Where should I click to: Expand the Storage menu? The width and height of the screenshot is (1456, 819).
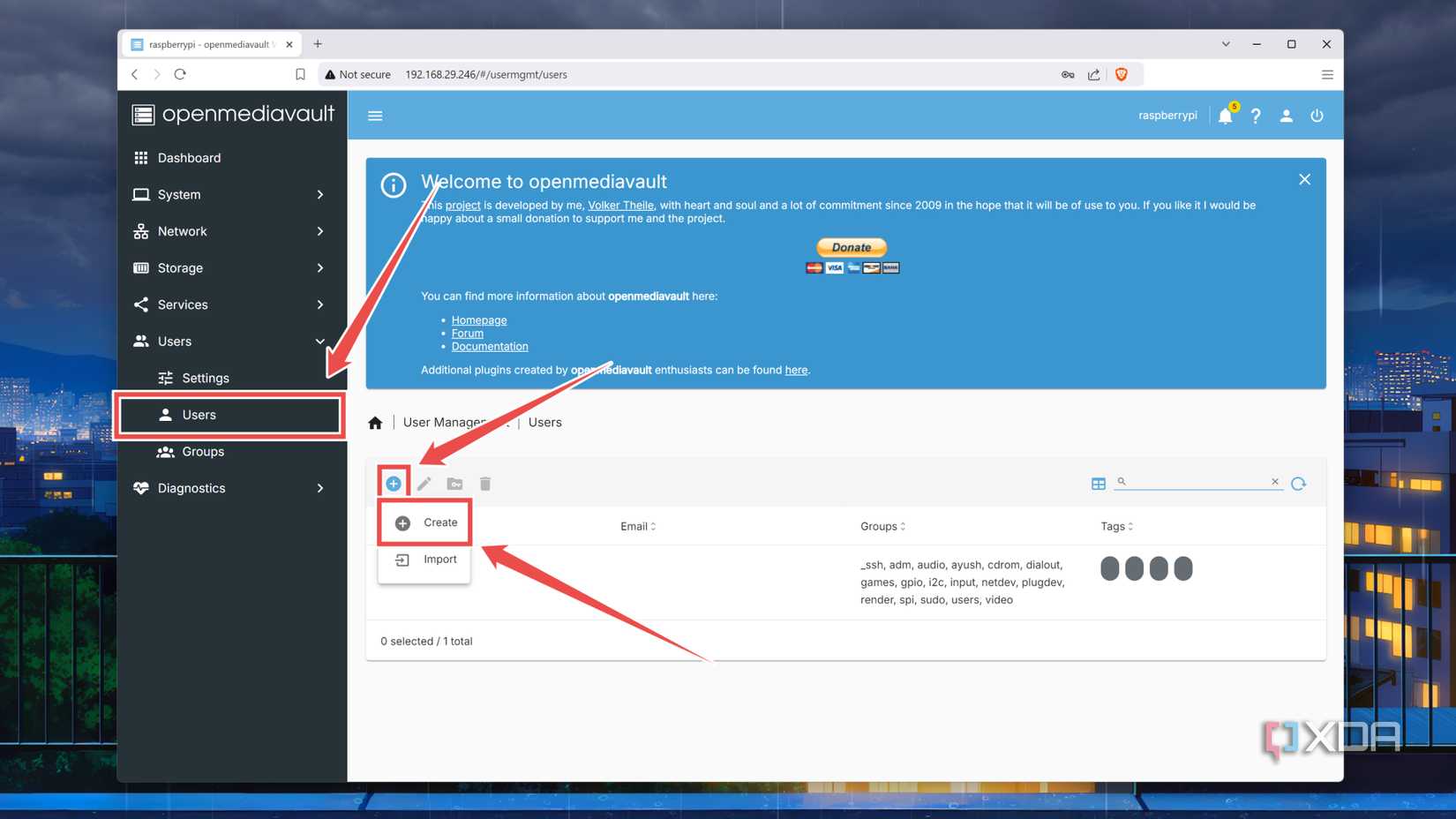tap(232, 268)
